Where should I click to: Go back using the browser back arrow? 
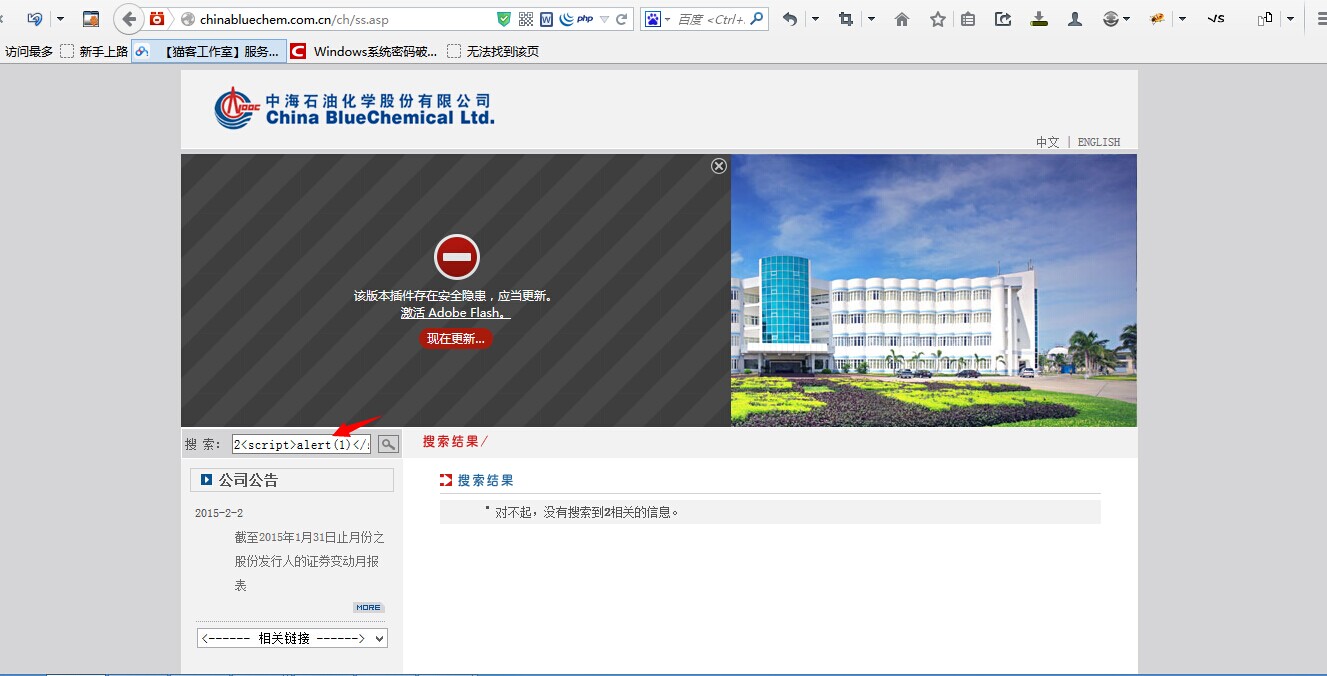(x=129, y=19)
